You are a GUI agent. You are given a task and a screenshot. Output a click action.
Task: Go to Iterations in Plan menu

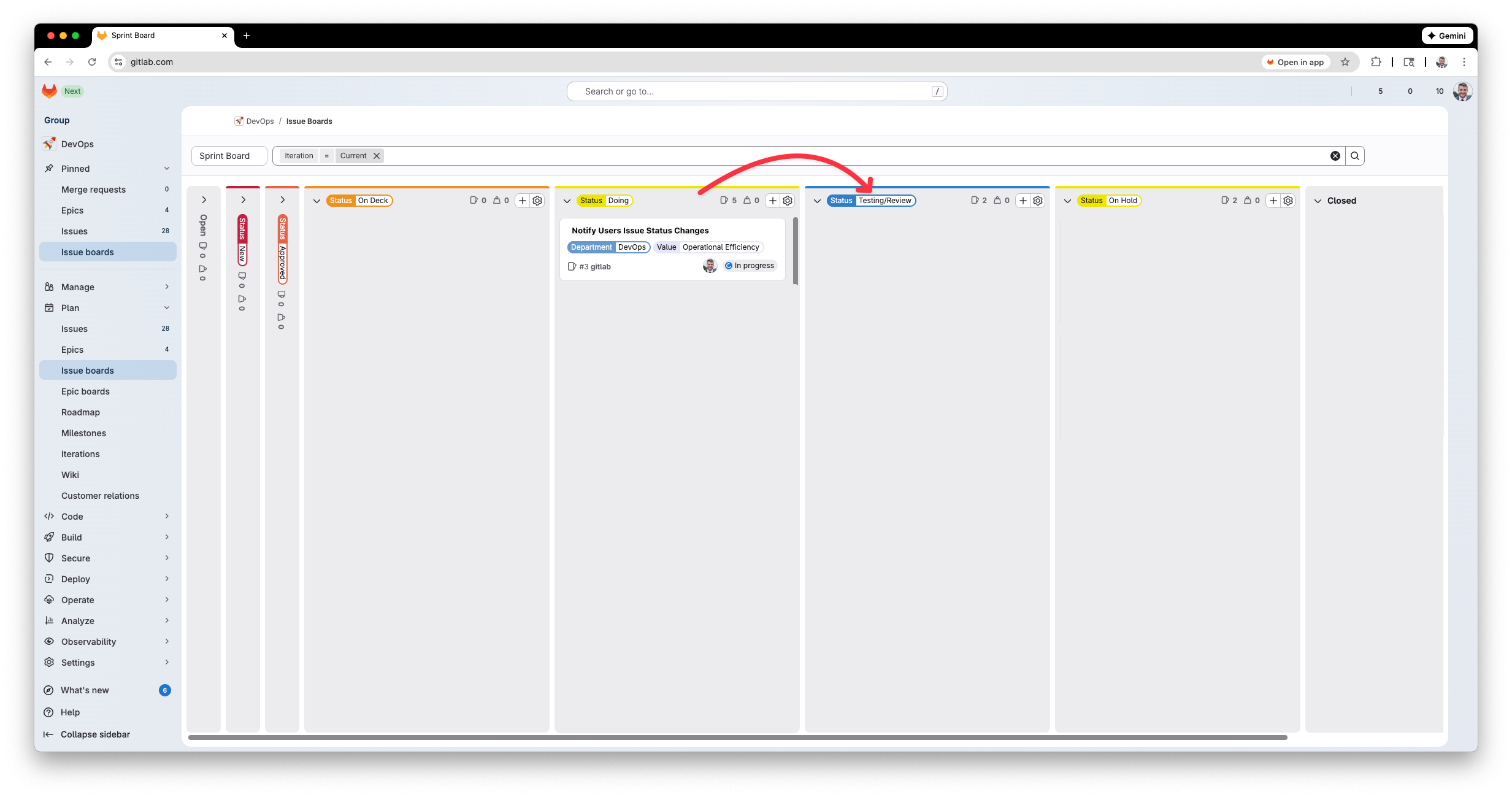pyautogui.click(x=80, y=454)
